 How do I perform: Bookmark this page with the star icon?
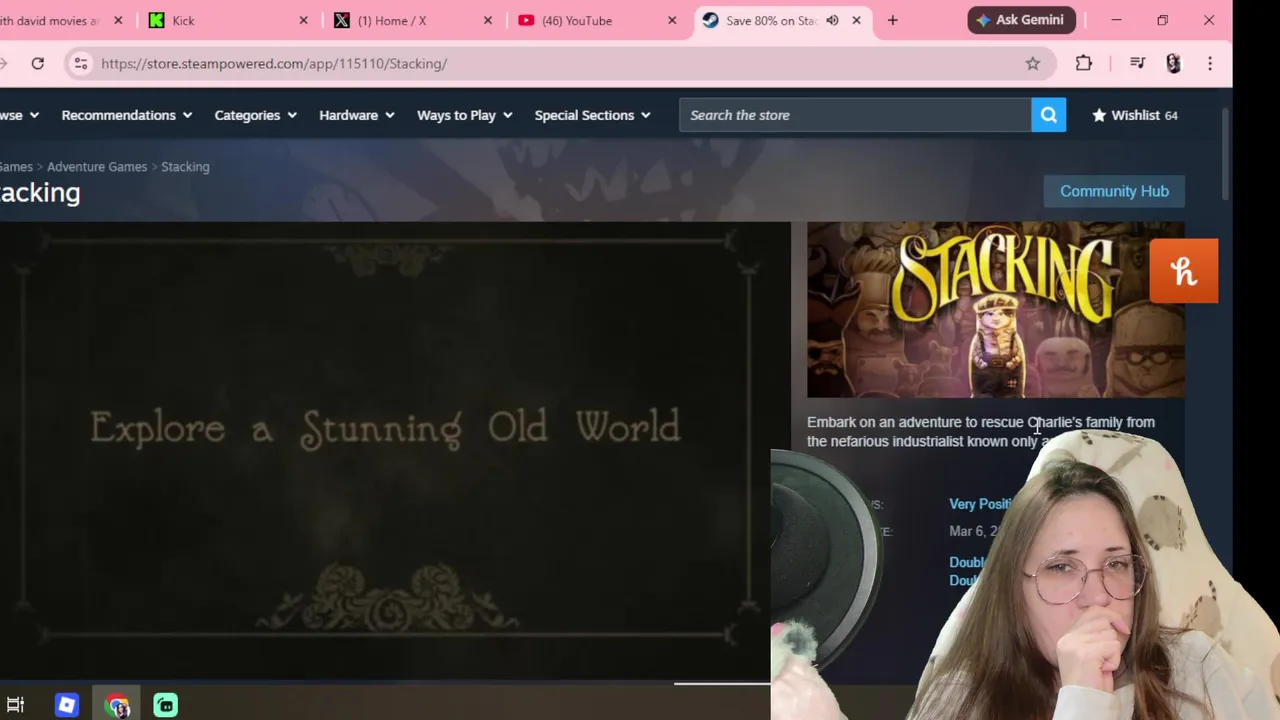[1033, 63]
